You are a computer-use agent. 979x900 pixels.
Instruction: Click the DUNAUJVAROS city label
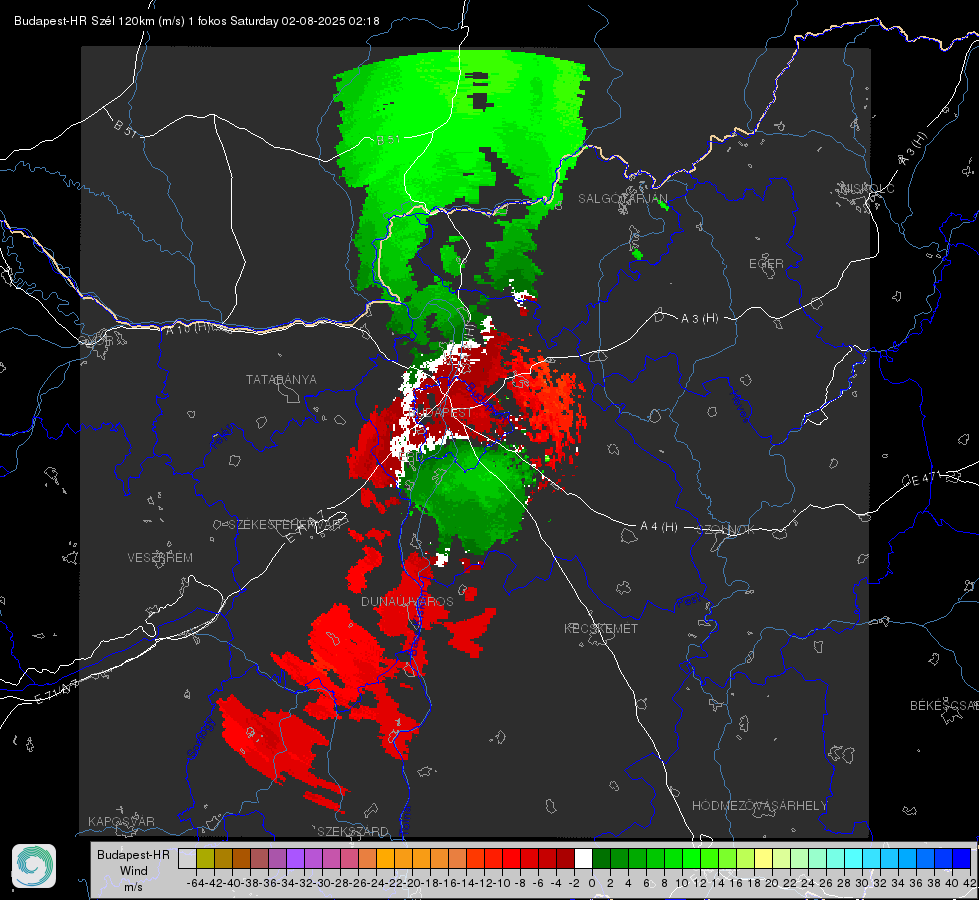407,601
